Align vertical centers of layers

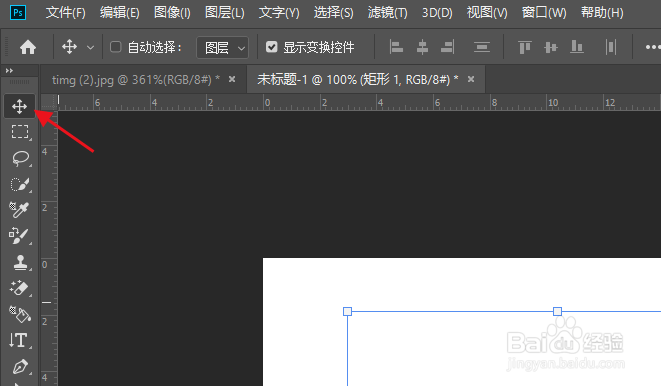click(551, 47)
